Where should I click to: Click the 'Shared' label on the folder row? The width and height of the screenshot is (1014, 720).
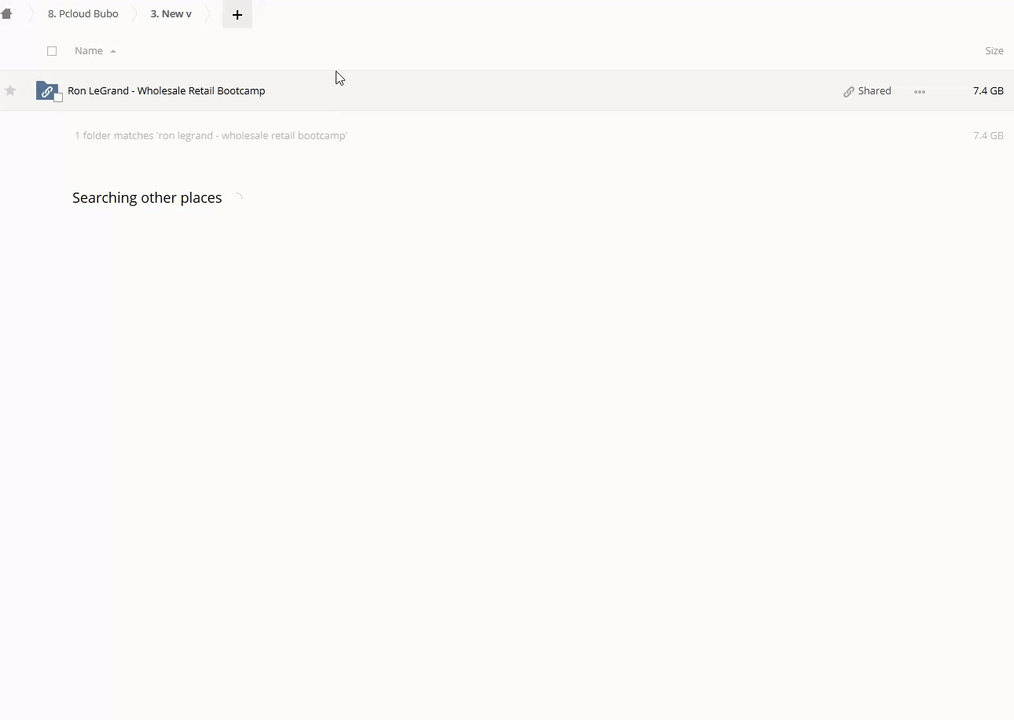coord(874,91)
